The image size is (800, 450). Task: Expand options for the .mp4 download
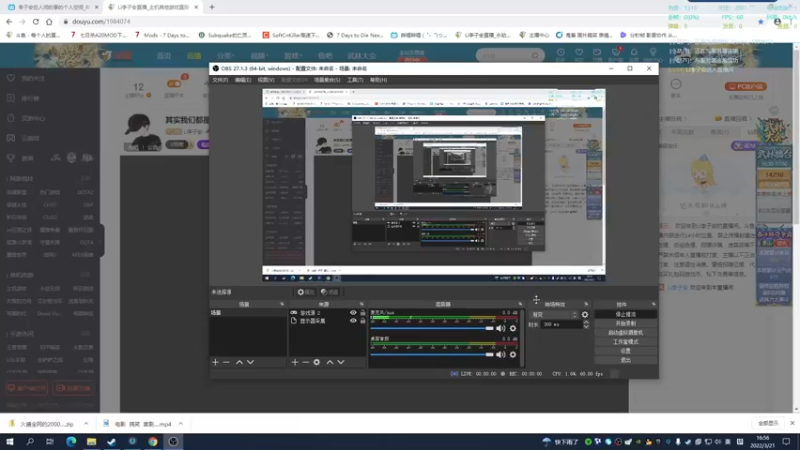click(181, 424)
